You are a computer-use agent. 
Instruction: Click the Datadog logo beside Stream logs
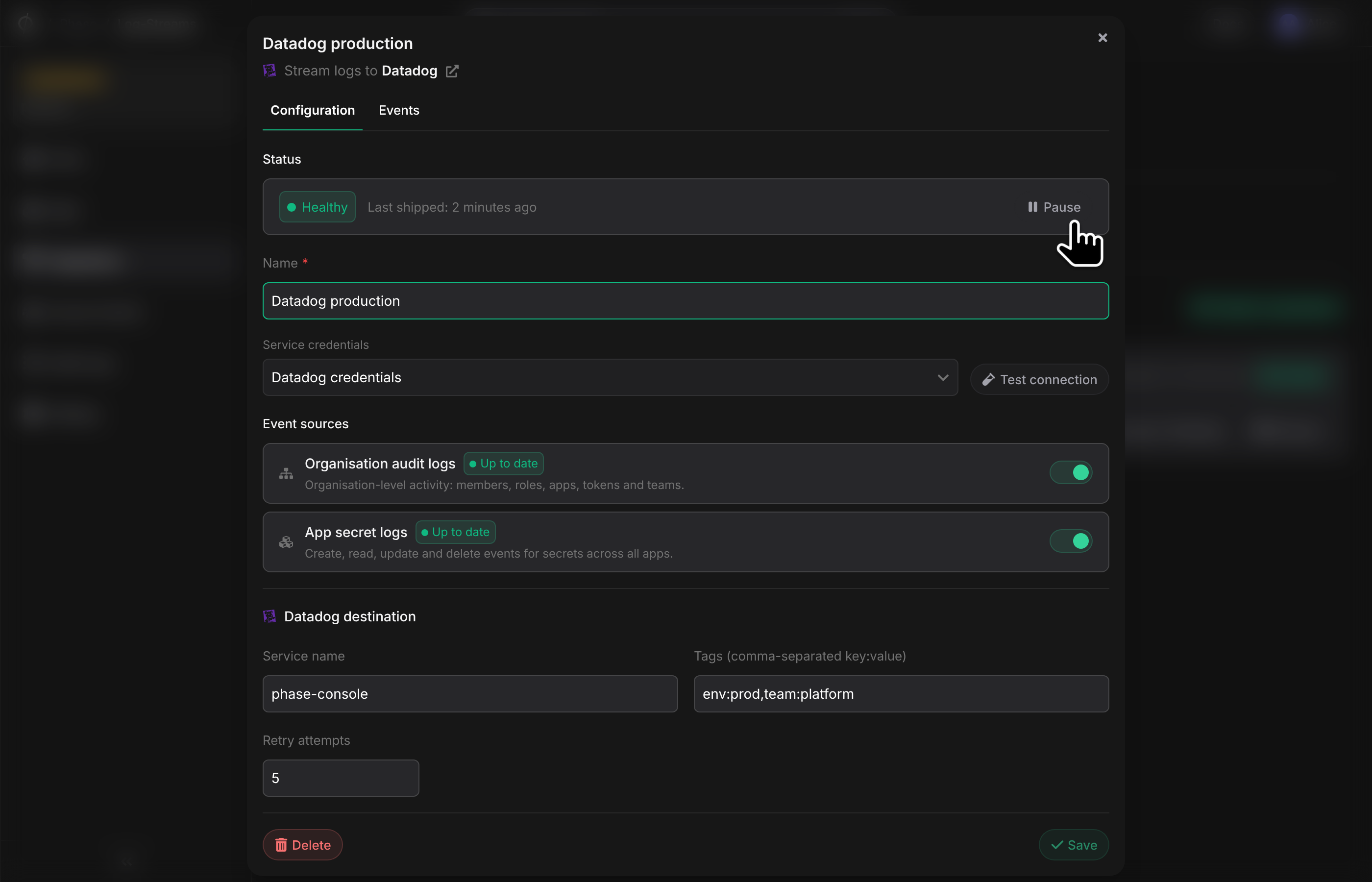[x=269, y=71]
